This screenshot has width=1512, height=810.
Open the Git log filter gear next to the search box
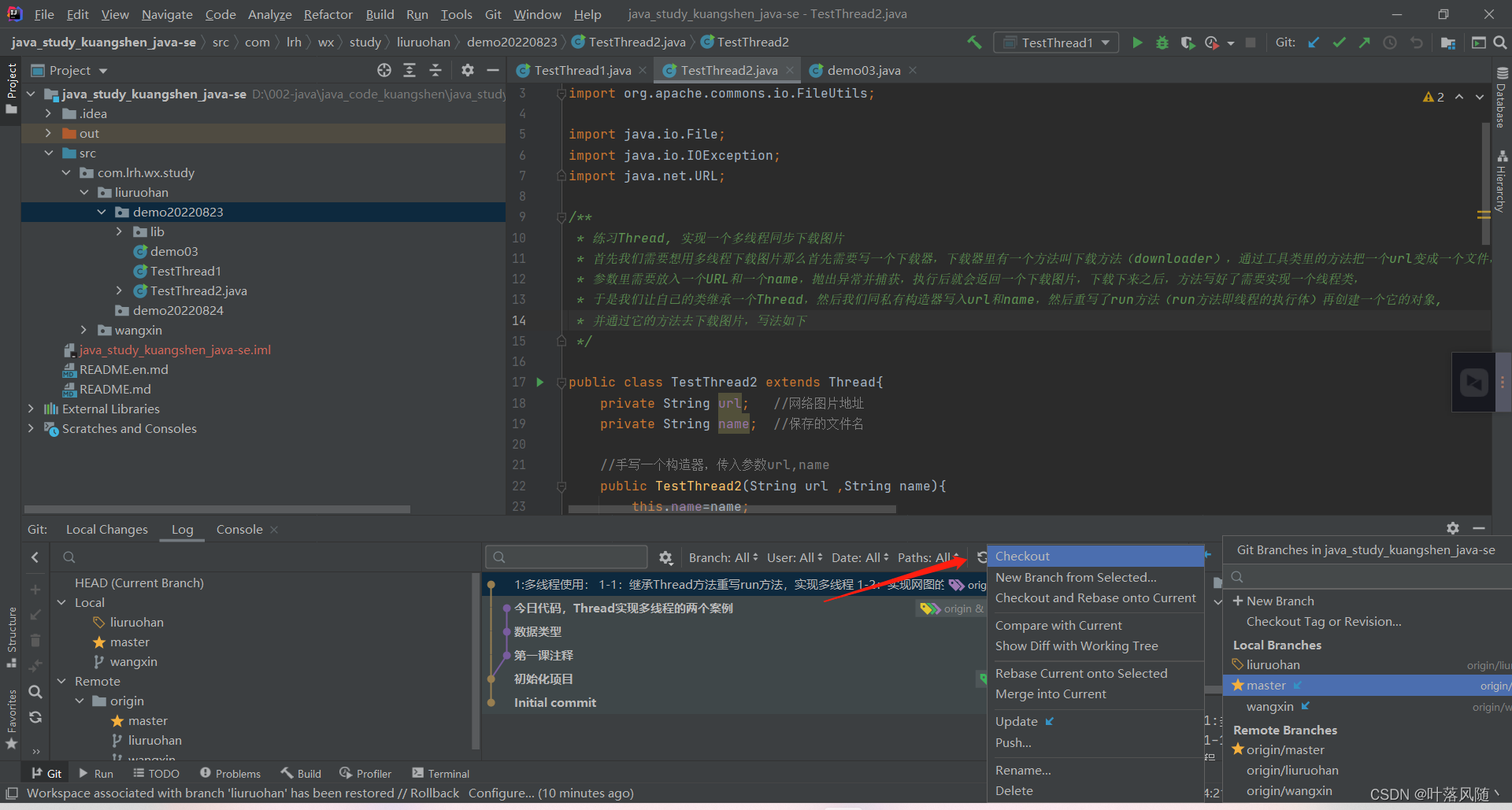click(x=665, y=557)
